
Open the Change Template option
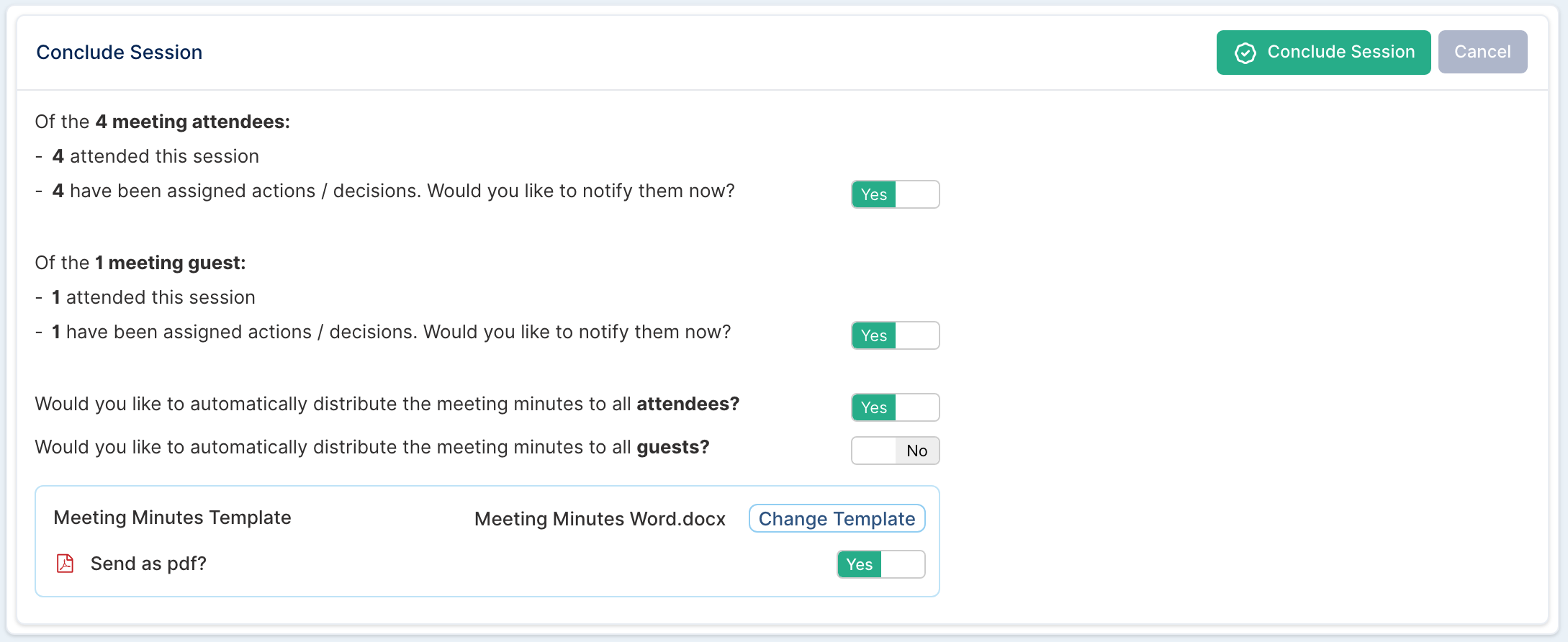point(837,519)
